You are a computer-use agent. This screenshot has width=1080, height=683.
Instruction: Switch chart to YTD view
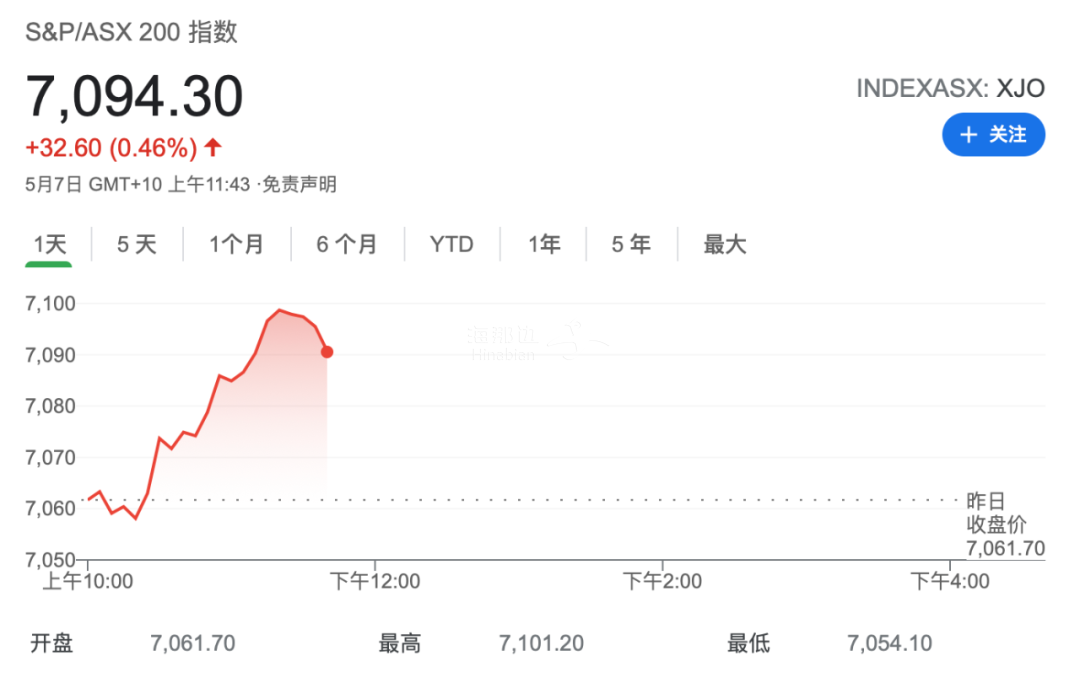click(x=452, y=244)
